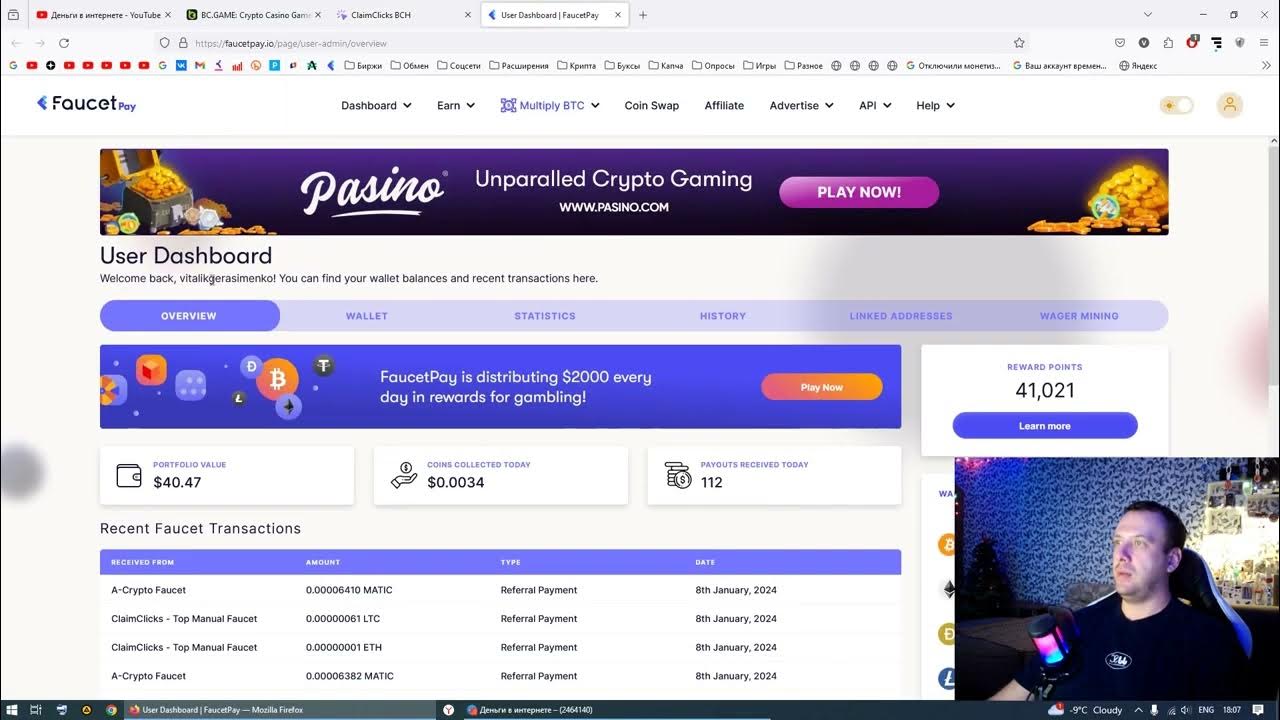Click the orange Play Now button
Image resolution: width=1280 pixels, height=720 pixels.
(x=822, y=387)
